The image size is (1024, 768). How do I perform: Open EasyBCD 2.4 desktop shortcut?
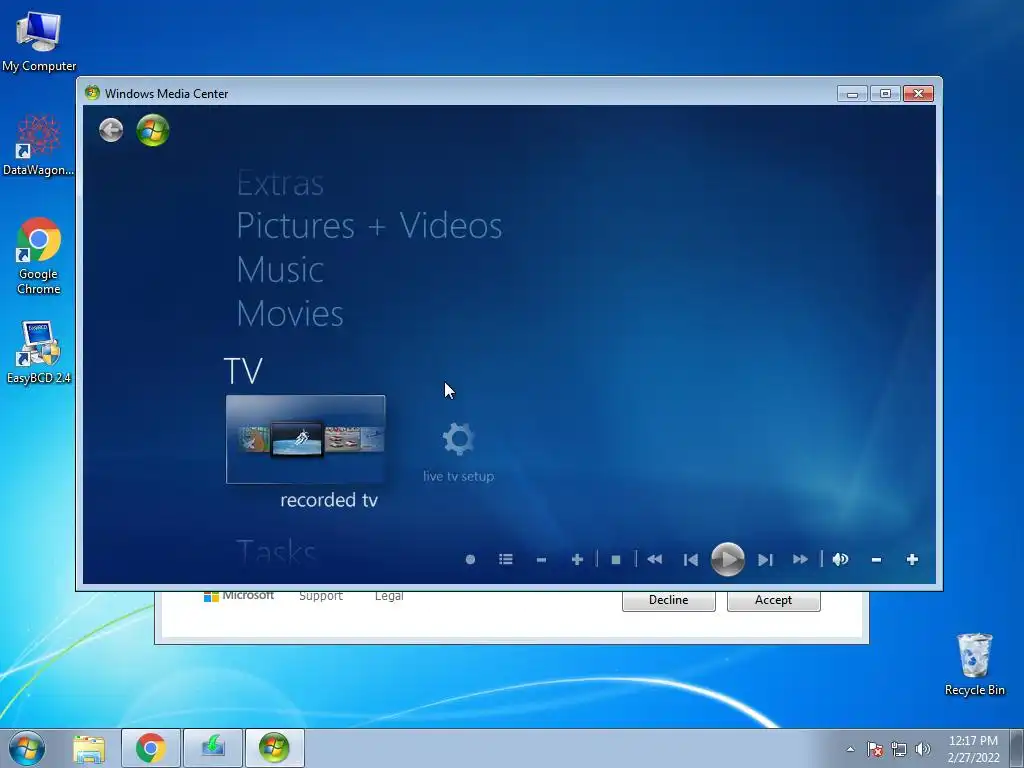pos(39,353)
